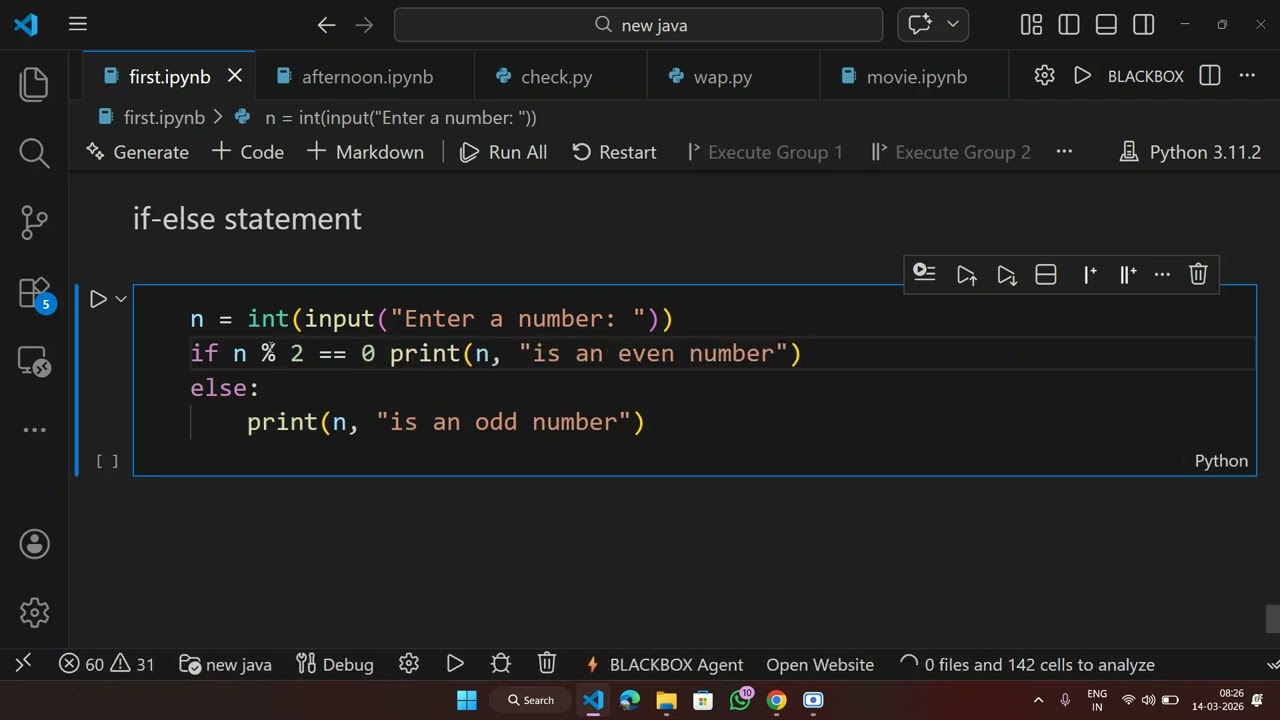This screenshot has width=1280, height=720.
Task: Open the Remote Explorer sidebar icon
Action: pyautogui.click(x=34, y=361)
